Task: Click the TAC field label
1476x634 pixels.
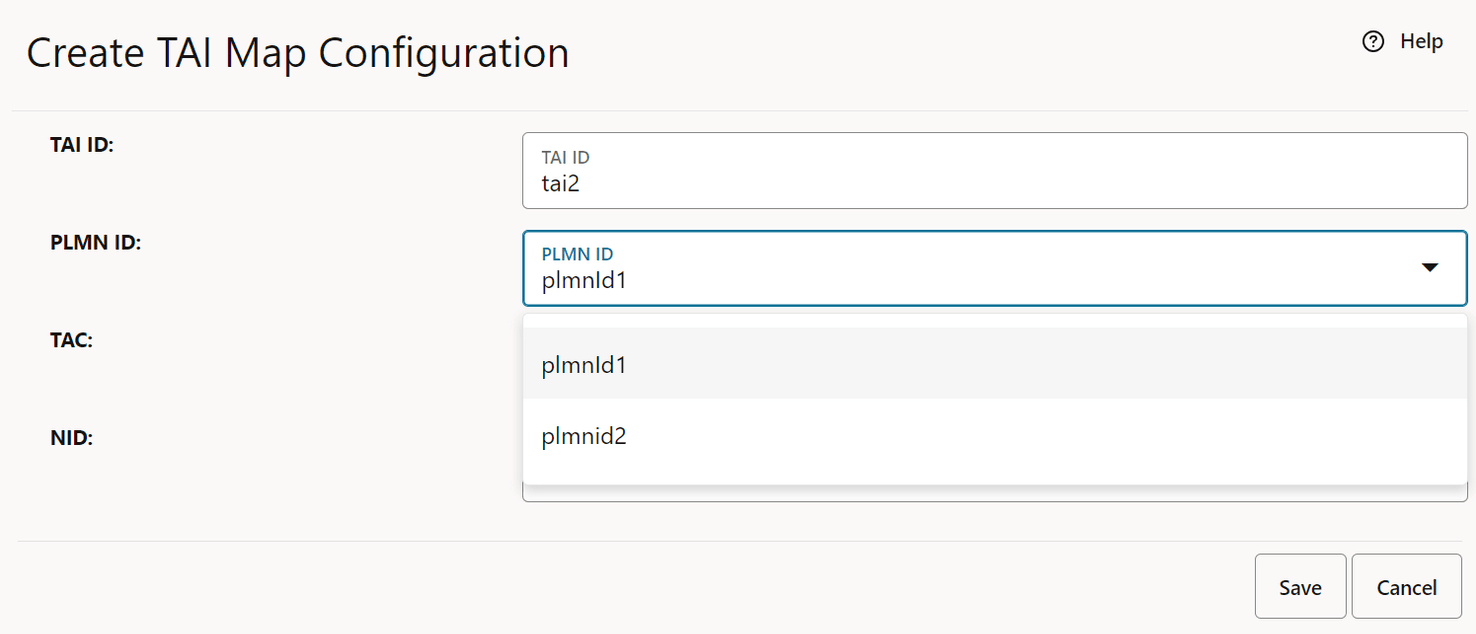Action: [x=70, y=340]
